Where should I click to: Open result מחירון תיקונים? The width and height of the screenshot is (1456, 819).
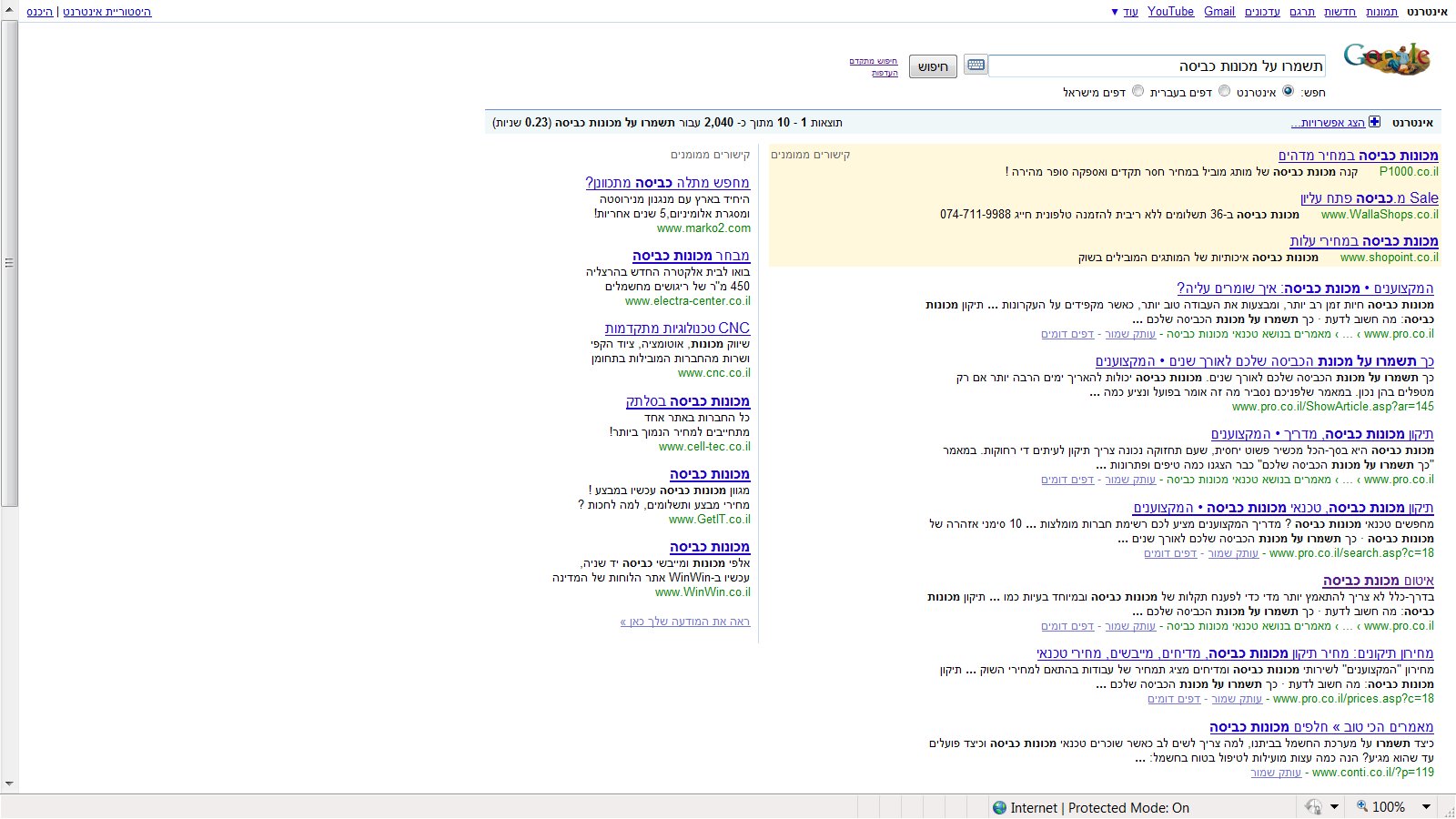coord(1235,653)
